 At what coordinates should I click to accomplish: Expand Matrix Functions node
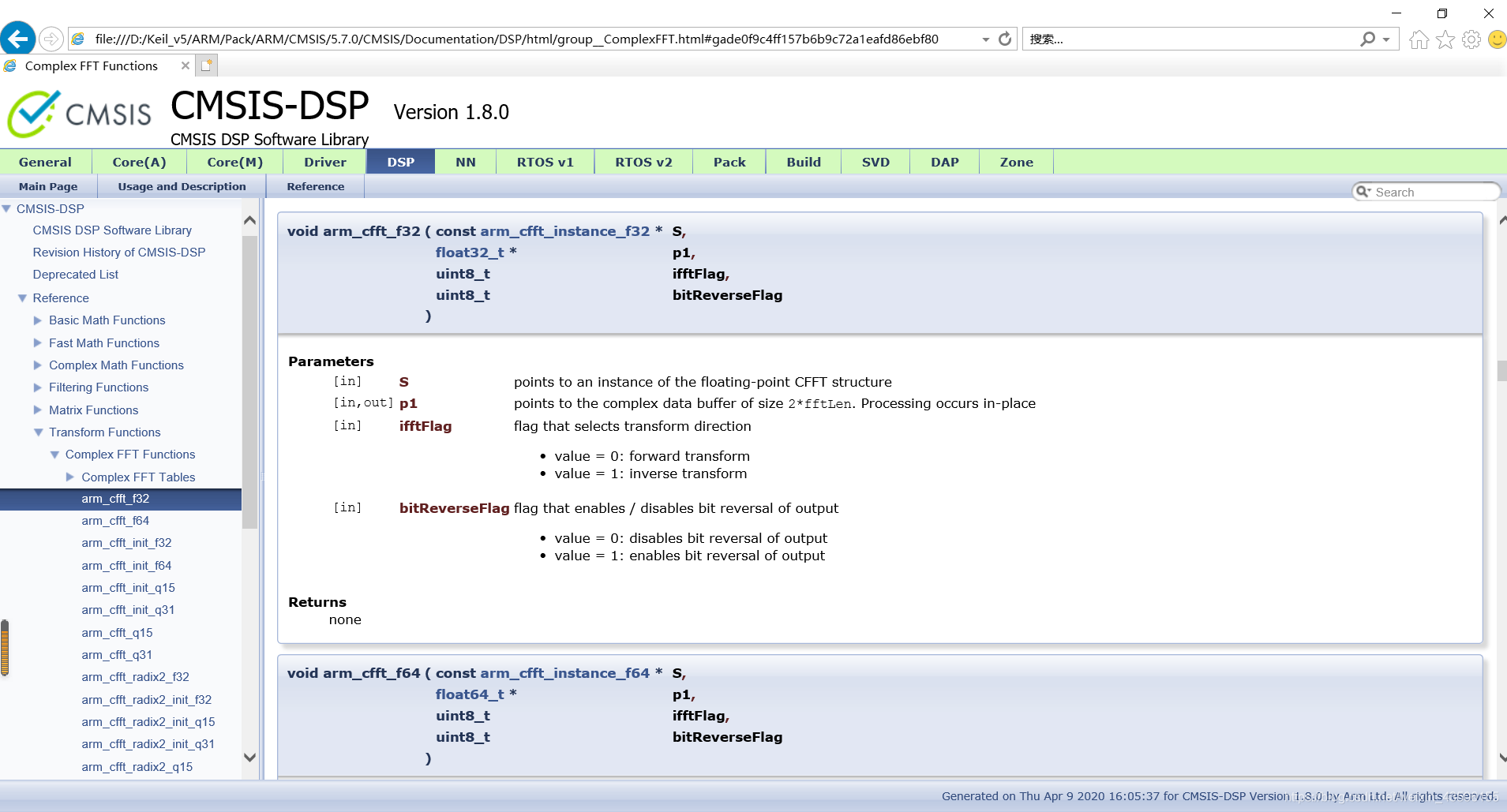coord(38,410)
